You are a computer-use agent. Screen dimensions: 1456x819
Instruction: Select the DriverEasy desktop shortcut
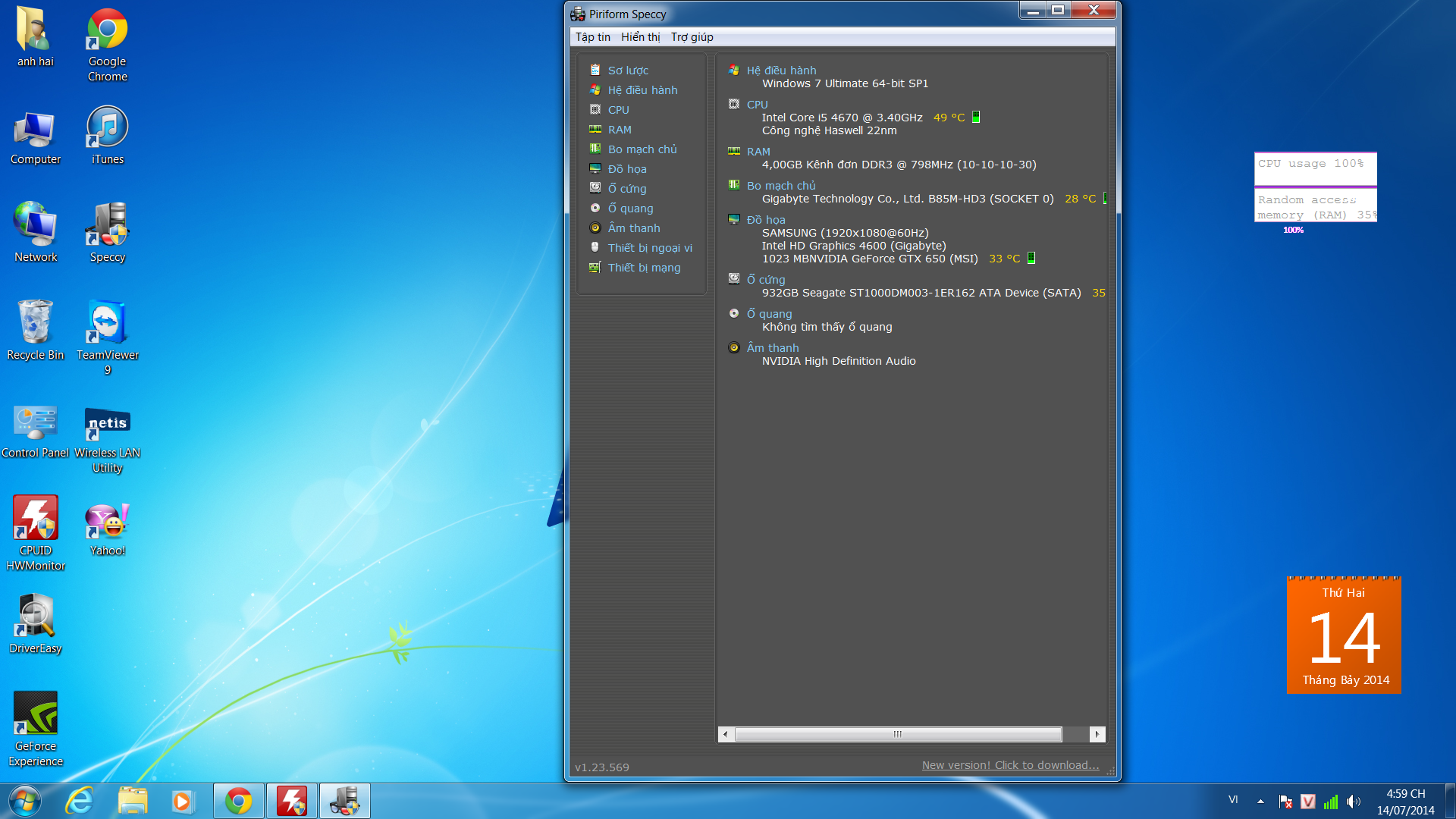36,625
